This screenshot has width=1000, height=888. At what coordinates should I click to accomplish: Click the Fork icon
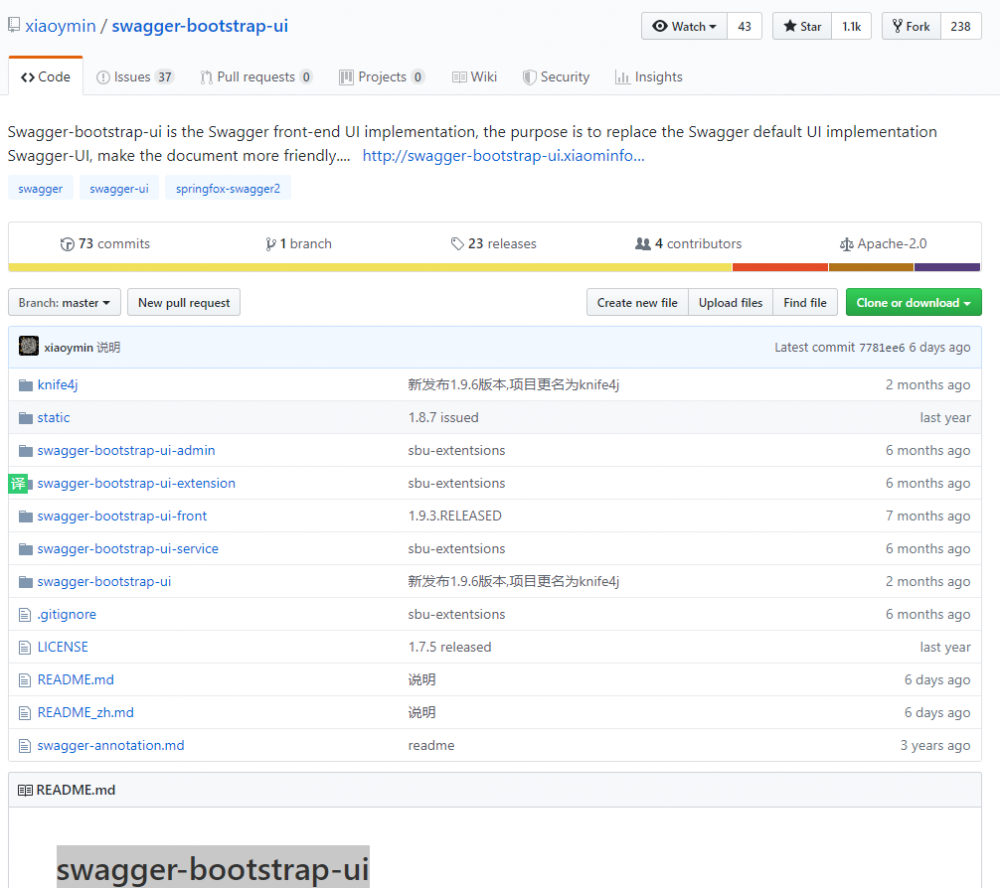897,26
